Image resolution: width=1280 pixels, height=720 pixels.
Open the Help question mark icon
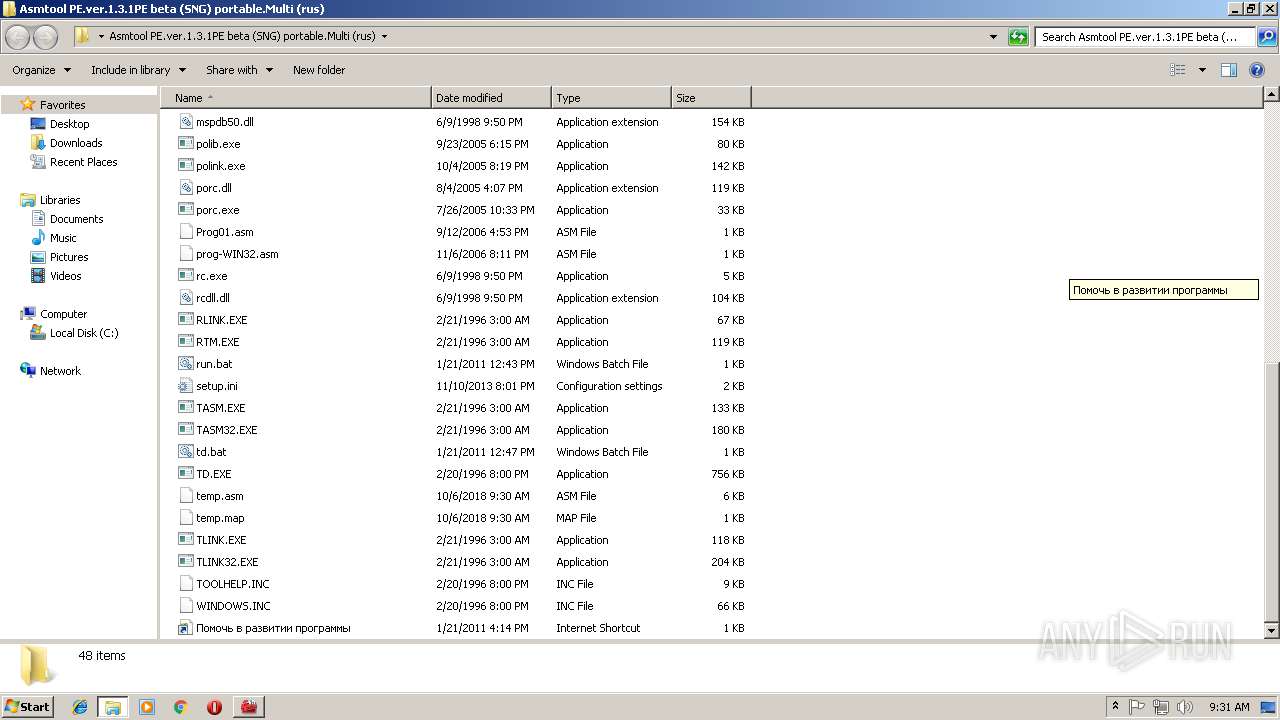click(1258, 70)
